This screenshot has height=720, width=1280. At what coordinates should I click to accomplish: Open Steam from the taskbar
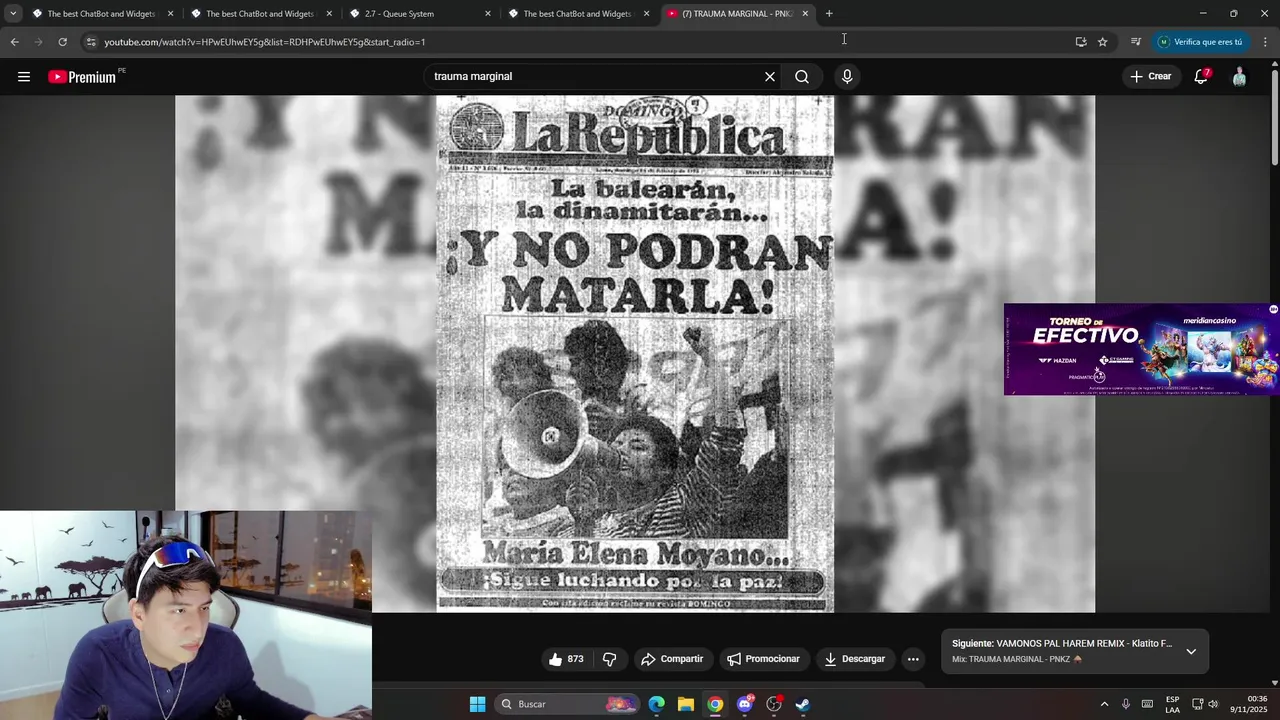[x=803, y=704]
